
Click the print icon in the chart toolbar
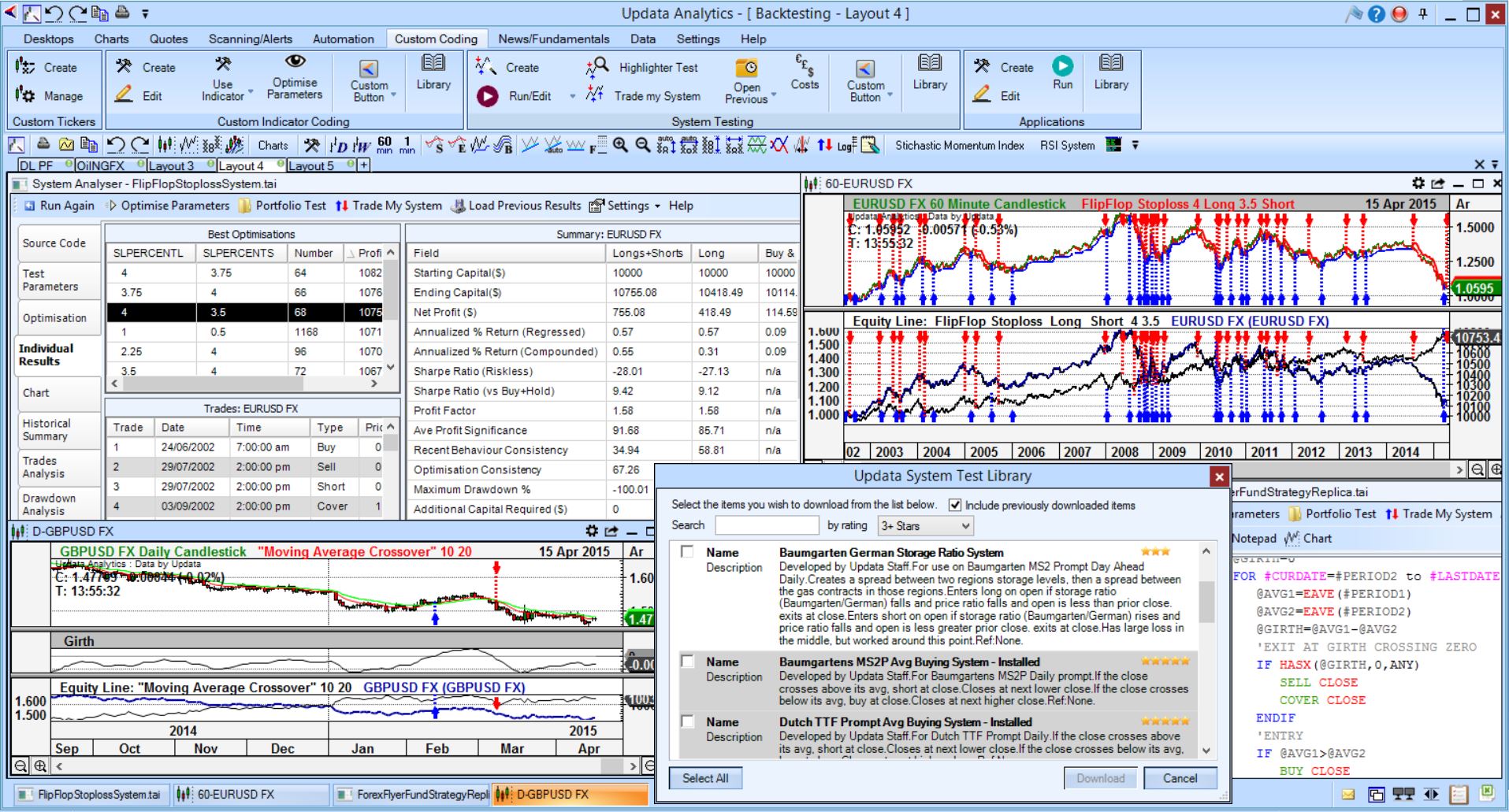(x=43, y=145)
